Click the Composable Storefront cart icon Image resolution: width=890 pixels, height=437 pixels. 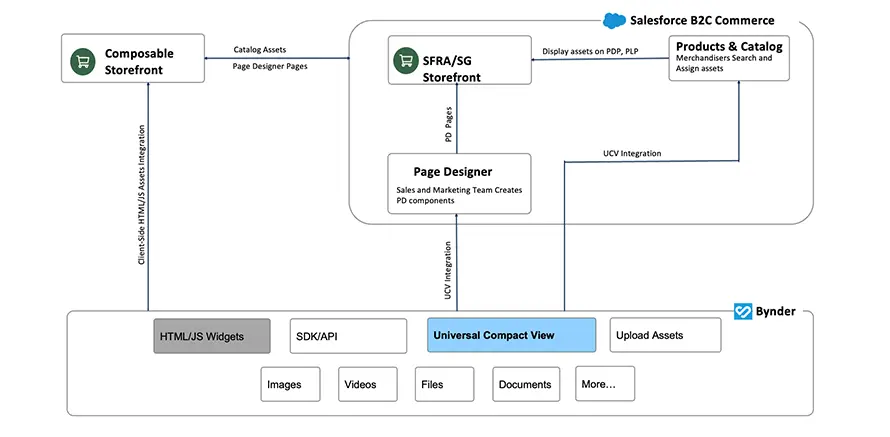(83, 62)
